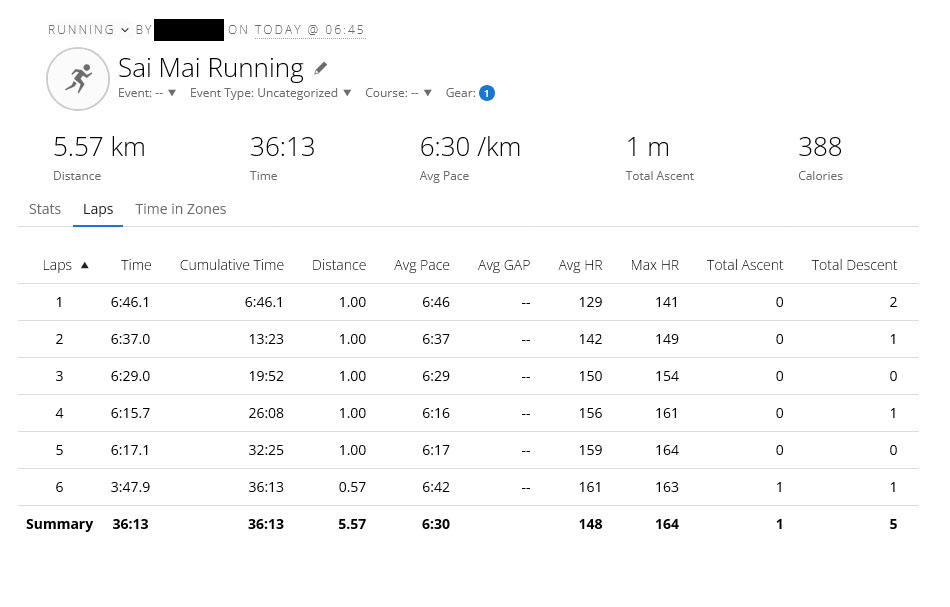Screen dimensions: 950x607
Task: Open the Time in Zones tab
Action: click(181, 209)
